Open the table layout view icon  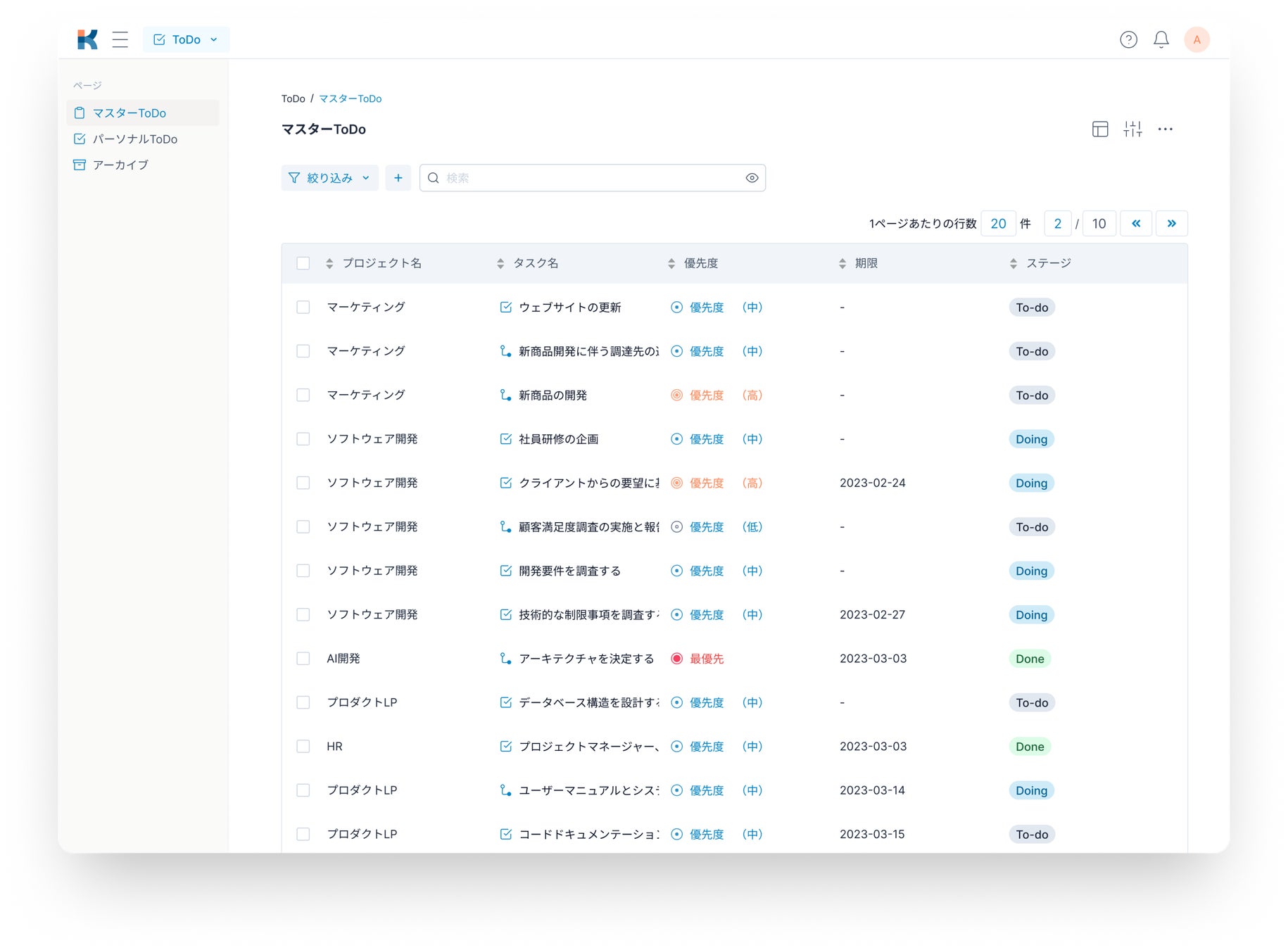click(x=1100, y=129)
